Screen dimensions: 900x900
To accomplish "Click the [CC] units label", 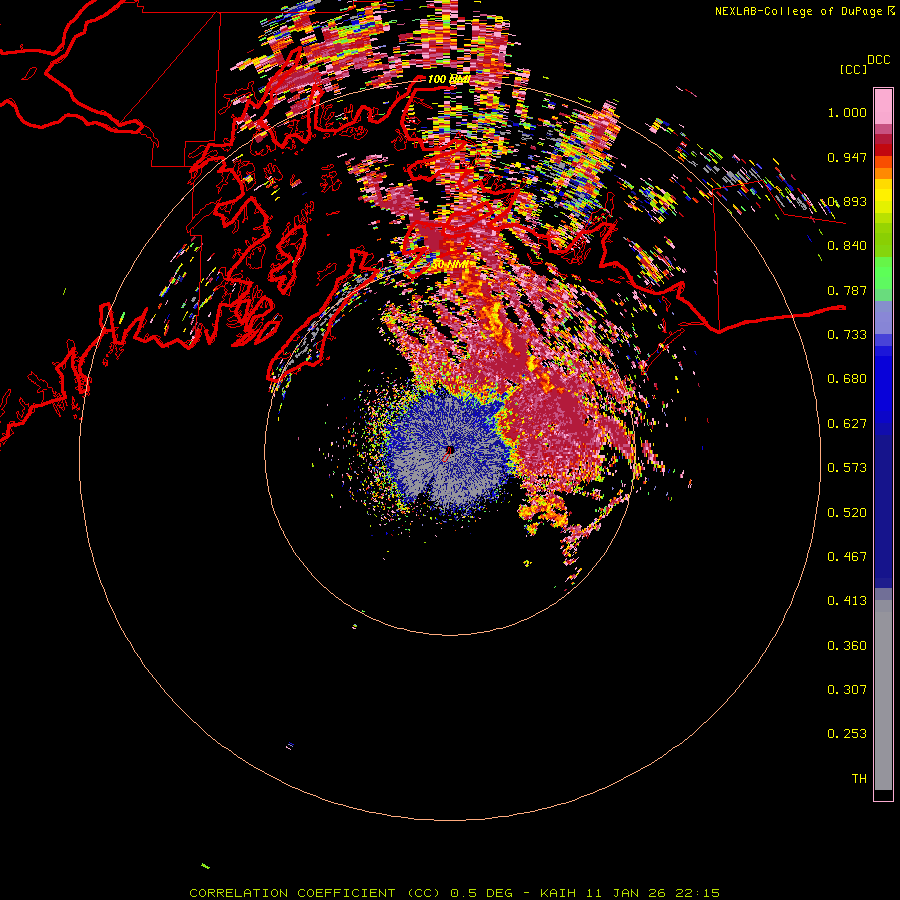I will (854, 69).
